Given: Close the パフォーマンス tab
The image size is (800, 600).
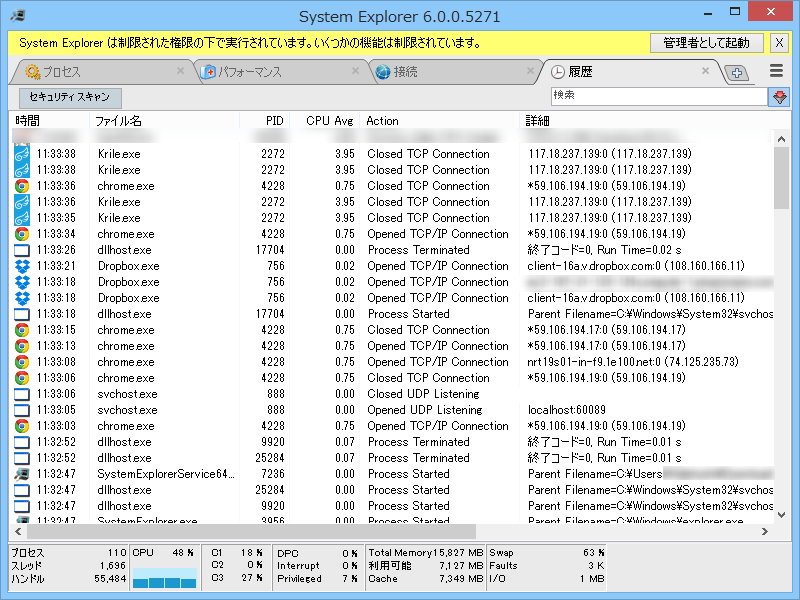Looking at the screenshot, I should coord(356,71).
